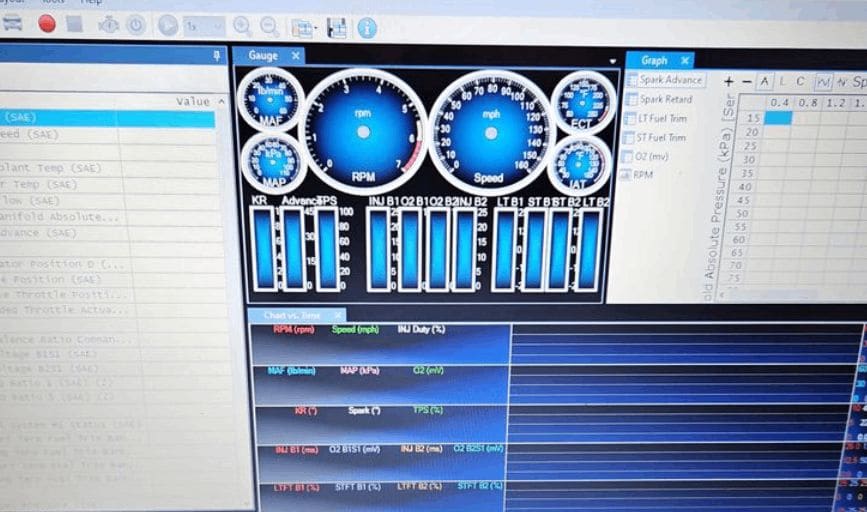The image size is (867, 512).
Task: Click the blue info icon
Action: coord(367,28)
